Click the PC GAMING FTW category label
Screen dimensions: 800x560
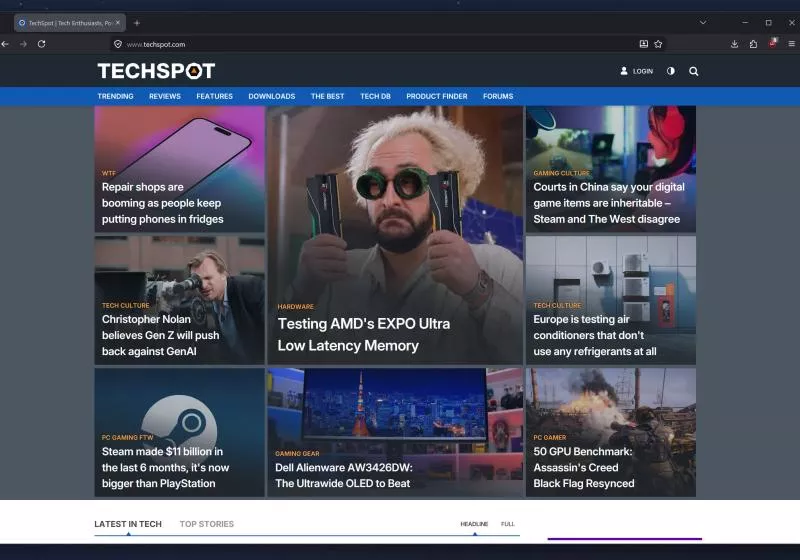(x=128, y=437)
